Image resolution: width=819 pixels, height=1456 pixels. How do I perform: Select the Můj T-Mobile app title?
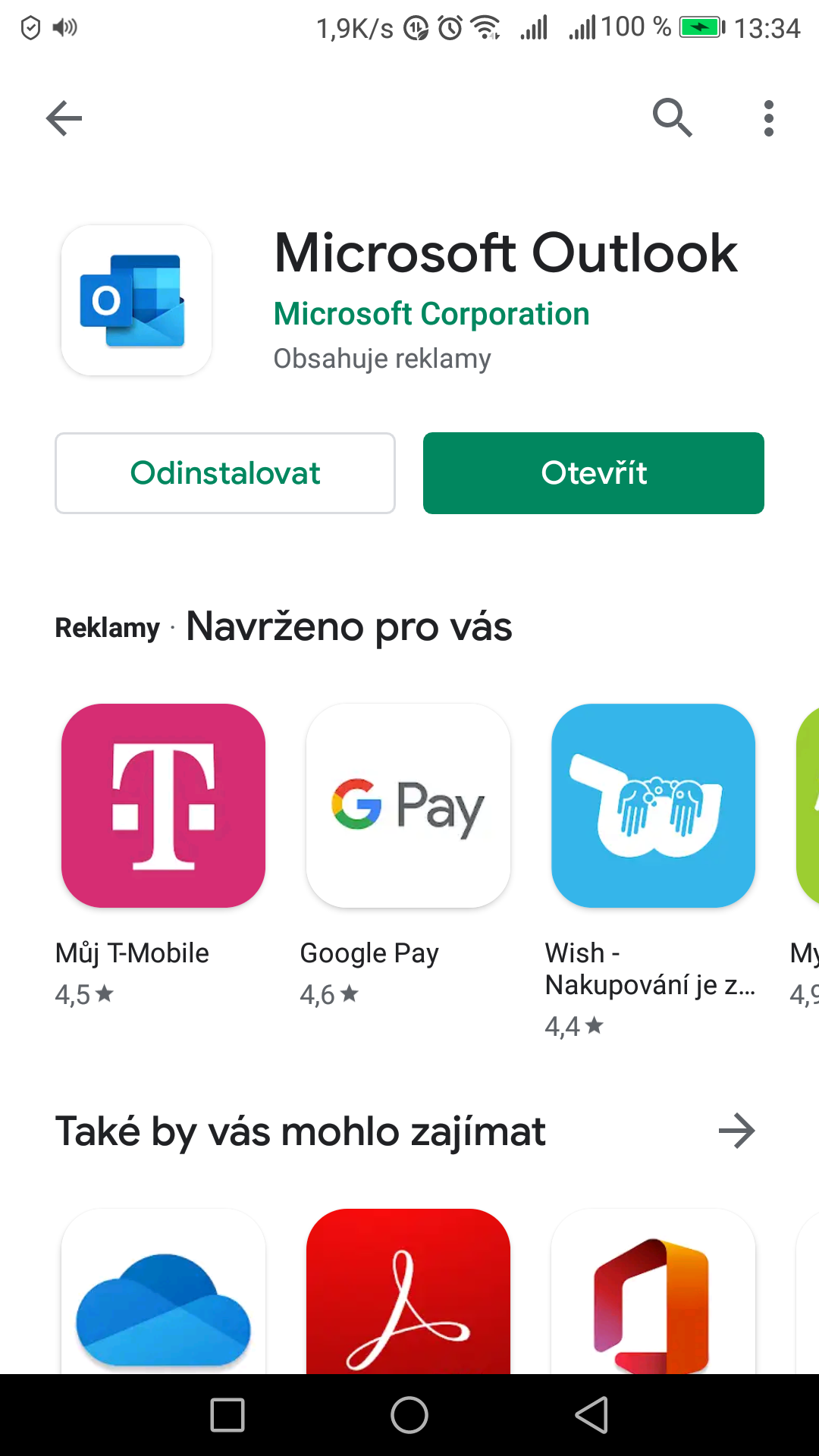(x=132, y=953)
